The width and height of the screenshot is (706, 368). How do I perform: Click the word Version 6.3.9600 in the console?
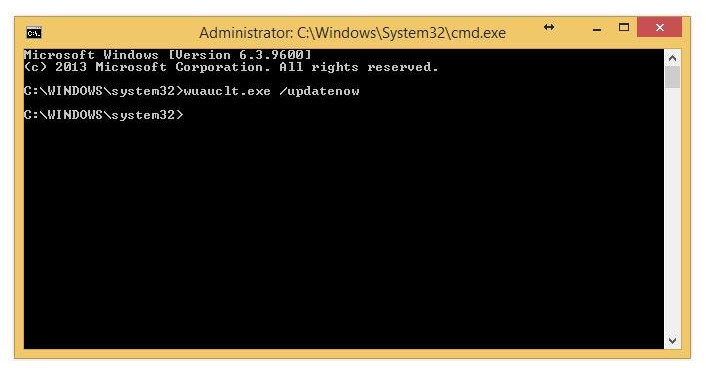240,55
